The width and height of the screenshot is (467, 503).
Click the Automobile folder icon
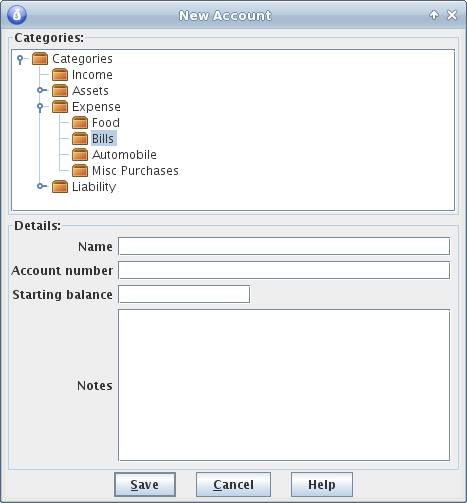(80, 155)
